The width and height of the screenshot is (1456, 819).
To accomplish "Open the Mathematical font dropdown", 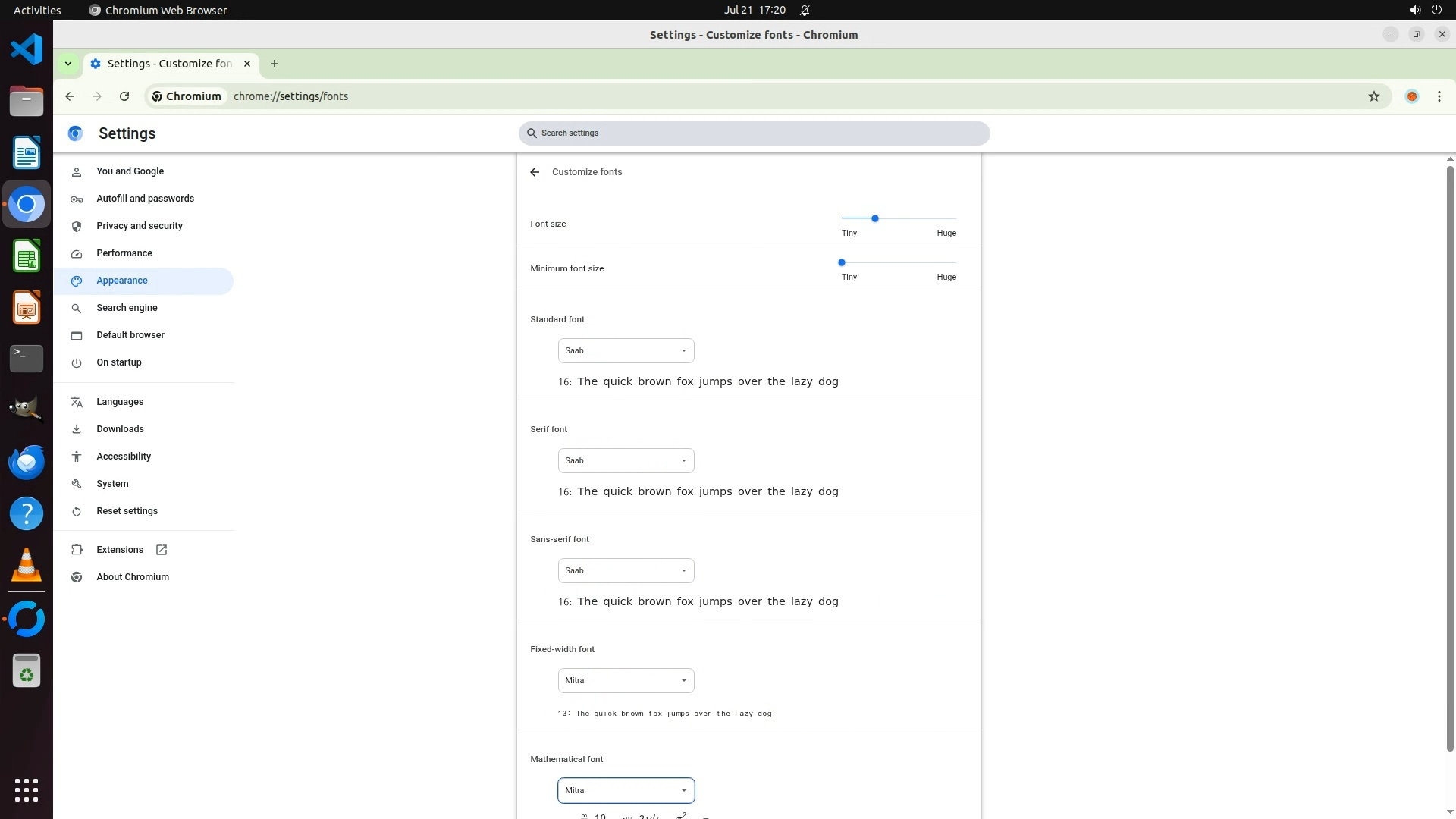I will coord(626,790).
